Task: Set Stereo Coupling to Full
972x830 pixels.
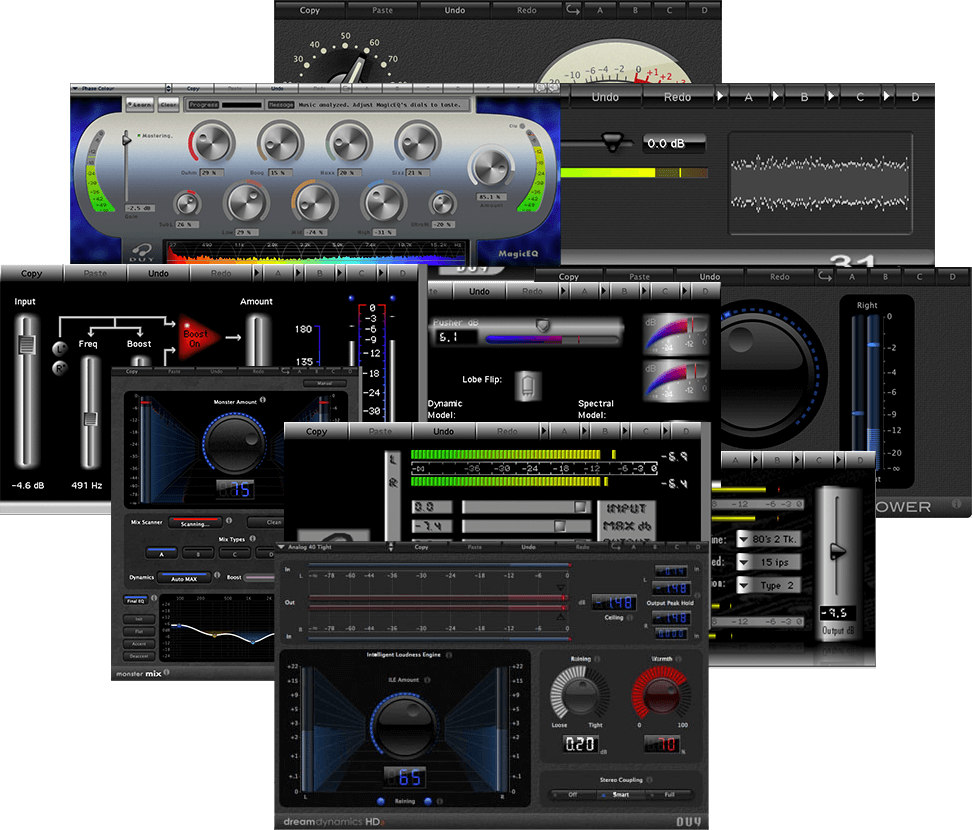Action: pyautogui.click(x=671, y=794)
